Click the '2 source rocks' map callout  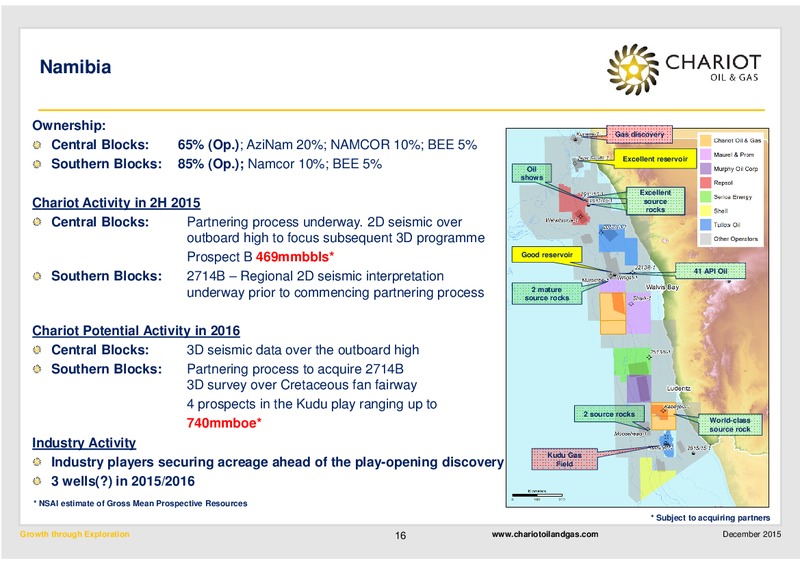point(609,414)
